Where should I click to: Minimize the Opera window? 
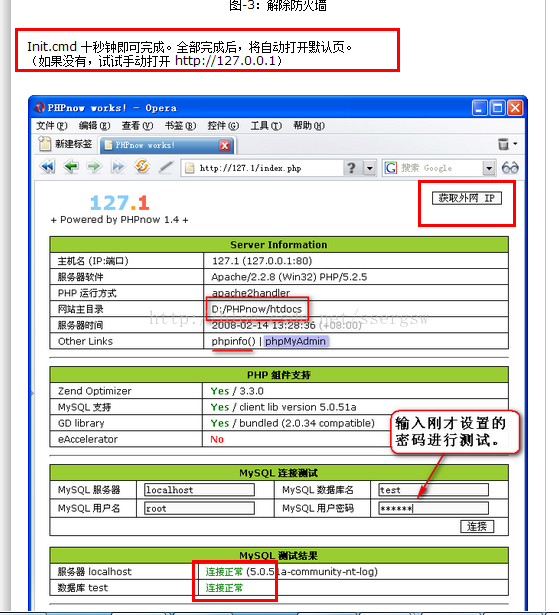click(x=479, y=107)
